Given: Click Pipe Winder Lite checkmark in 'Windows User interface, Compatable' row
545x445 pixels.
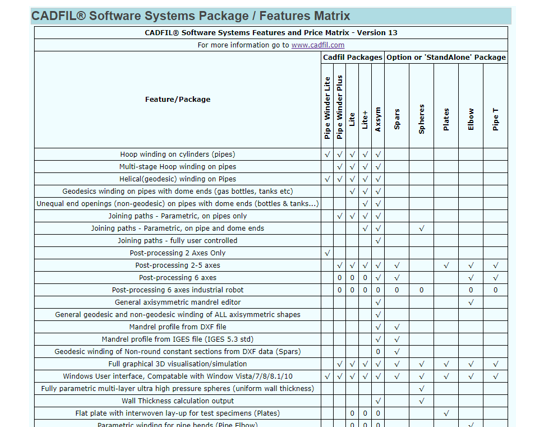Looking at the screenshot, I should click(x=327, y=377).
